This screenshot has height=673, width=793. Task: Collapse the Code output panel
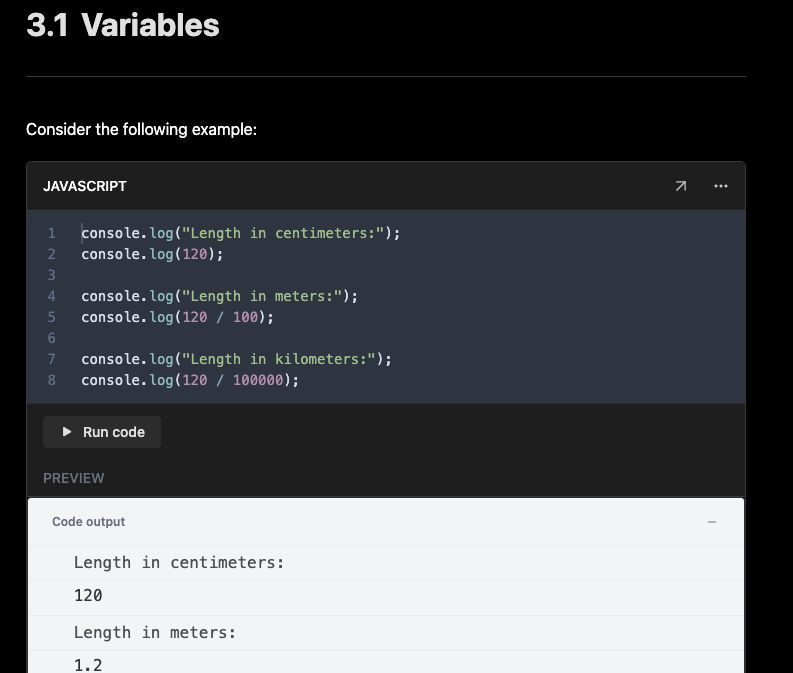point(712,522)
